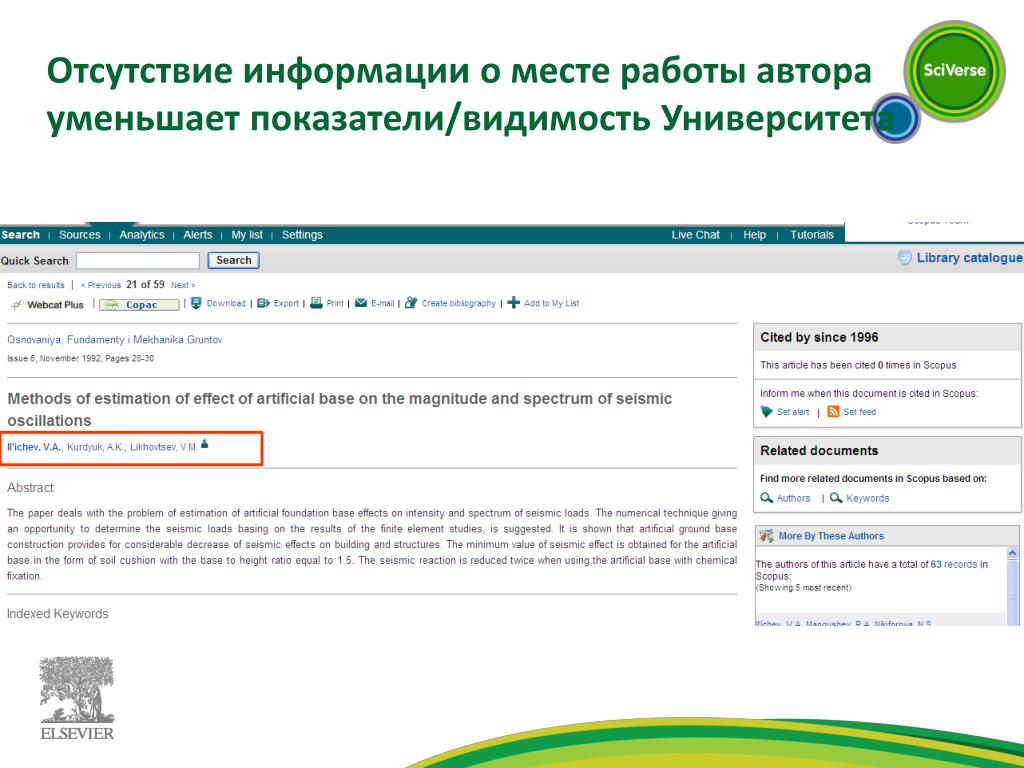The width and height of the screenshot is (1024, 768).
Task: Click the Related documents heading
Action: coord(819,451)
